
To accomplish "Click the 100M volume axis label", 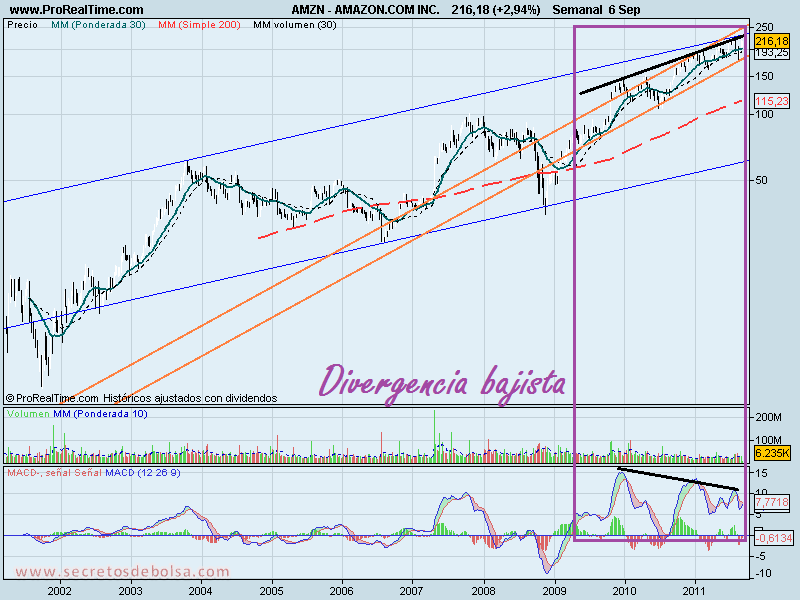I will pyautogui.click(x=768, y=440).
